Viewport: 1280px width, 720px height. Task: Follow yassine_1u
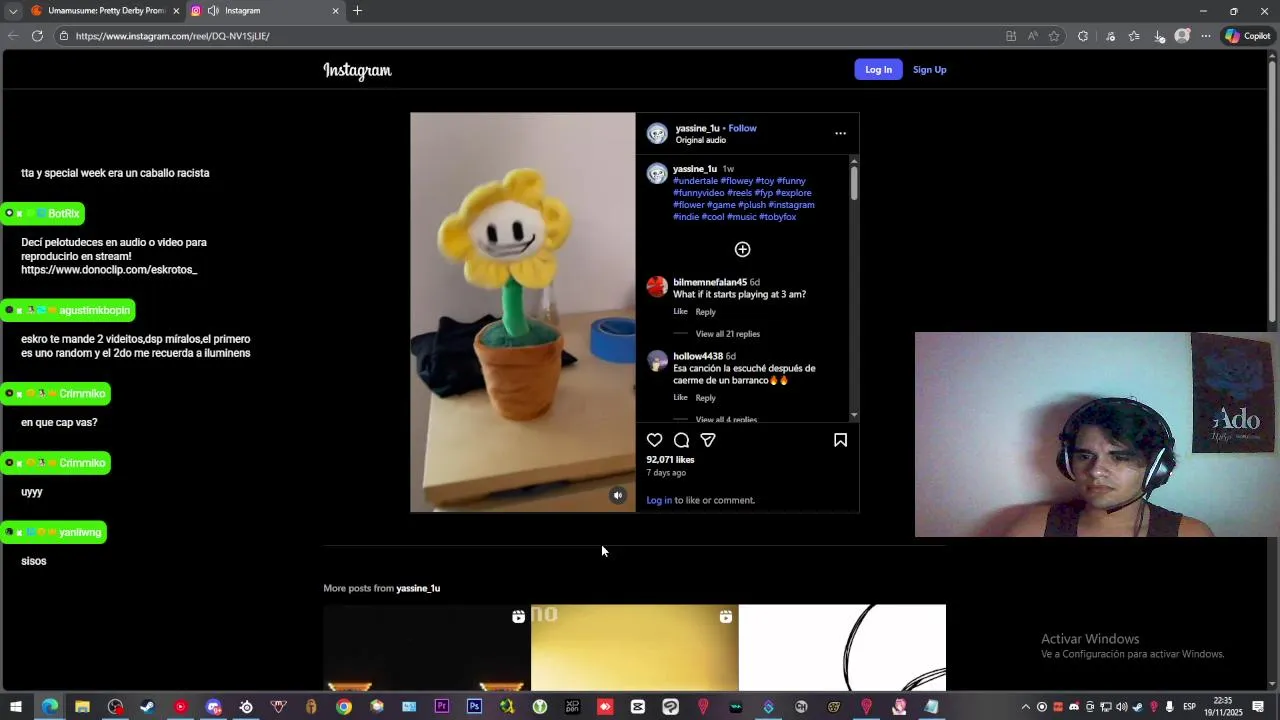[742, 128]
